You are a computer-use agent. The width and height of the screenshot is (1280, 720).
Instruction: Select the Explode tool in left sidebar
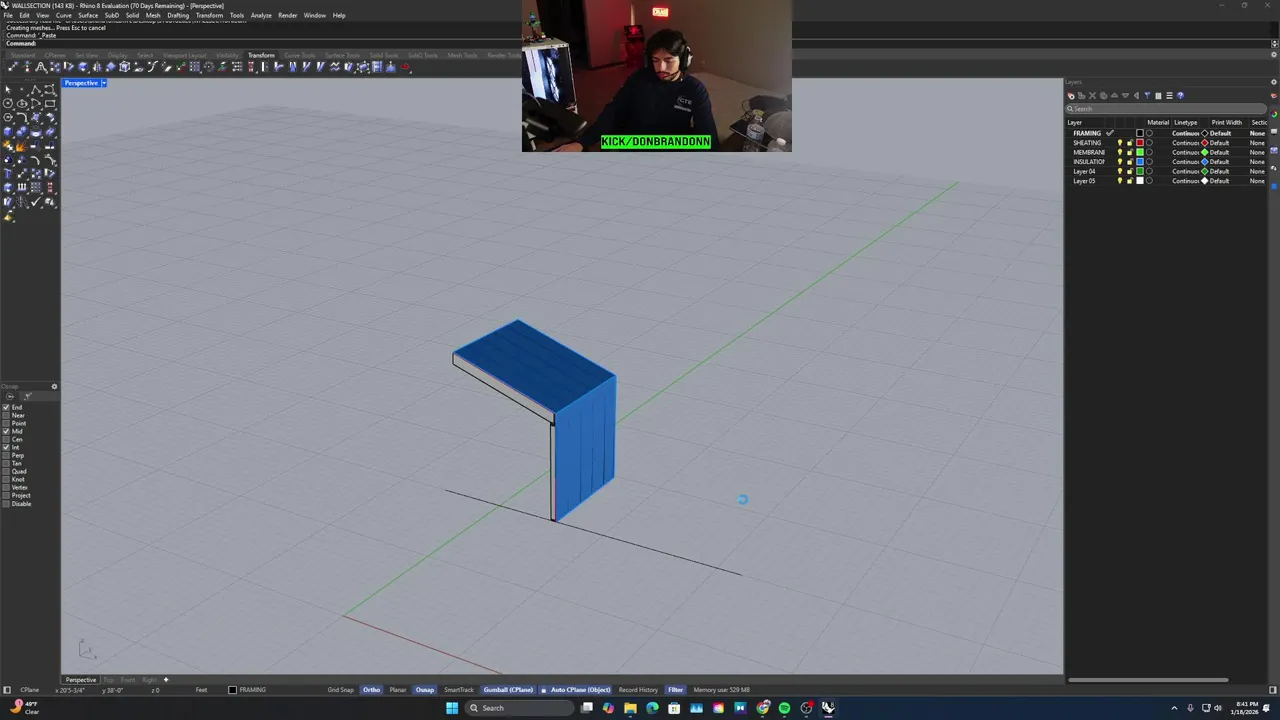tap(22, 146)
